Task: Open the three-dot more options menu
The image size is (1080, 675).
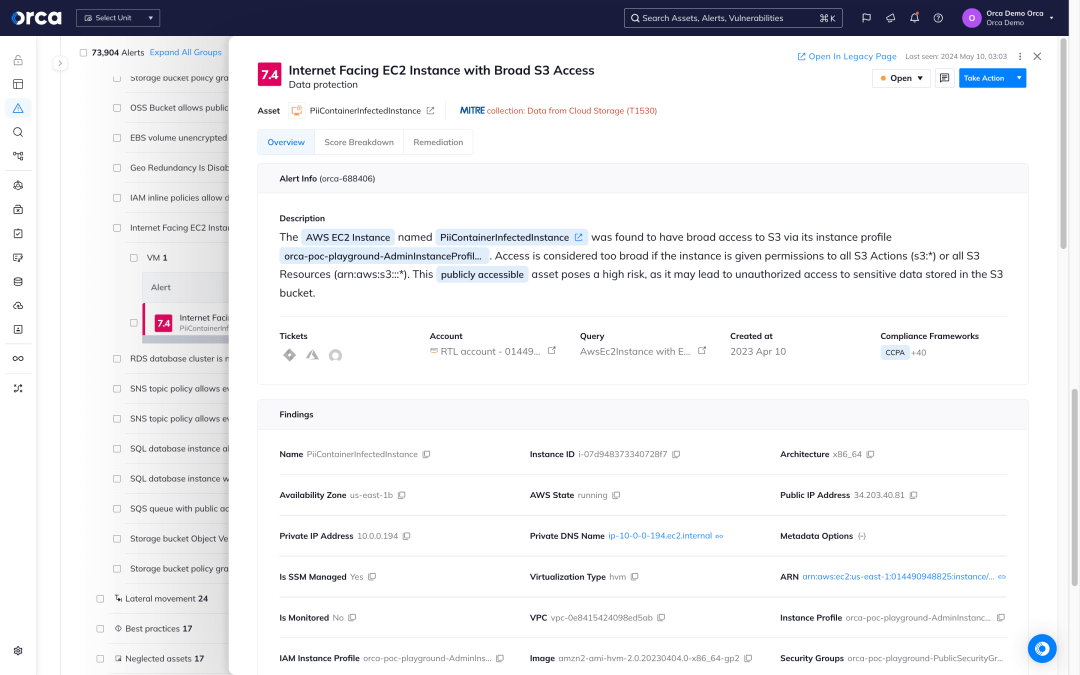Action: (1020, 56)
